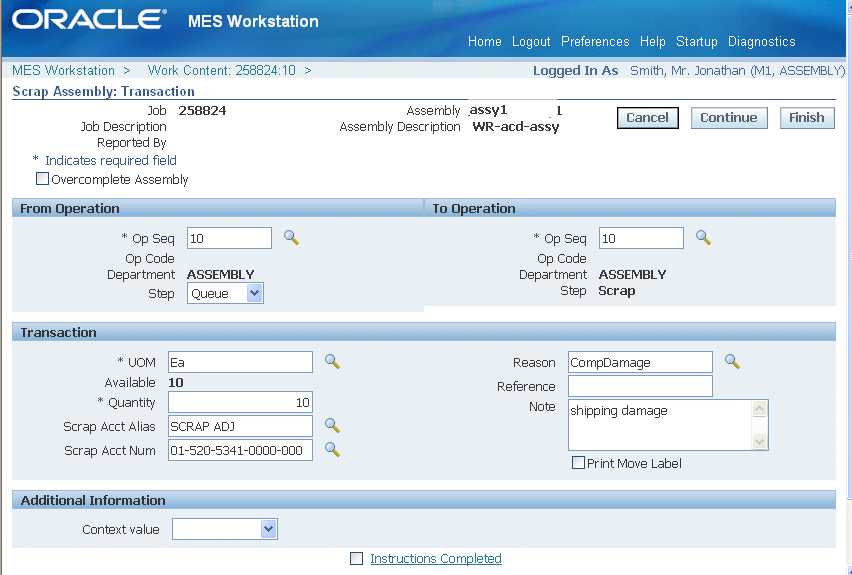Click into the UOM input field

[240, 362]
